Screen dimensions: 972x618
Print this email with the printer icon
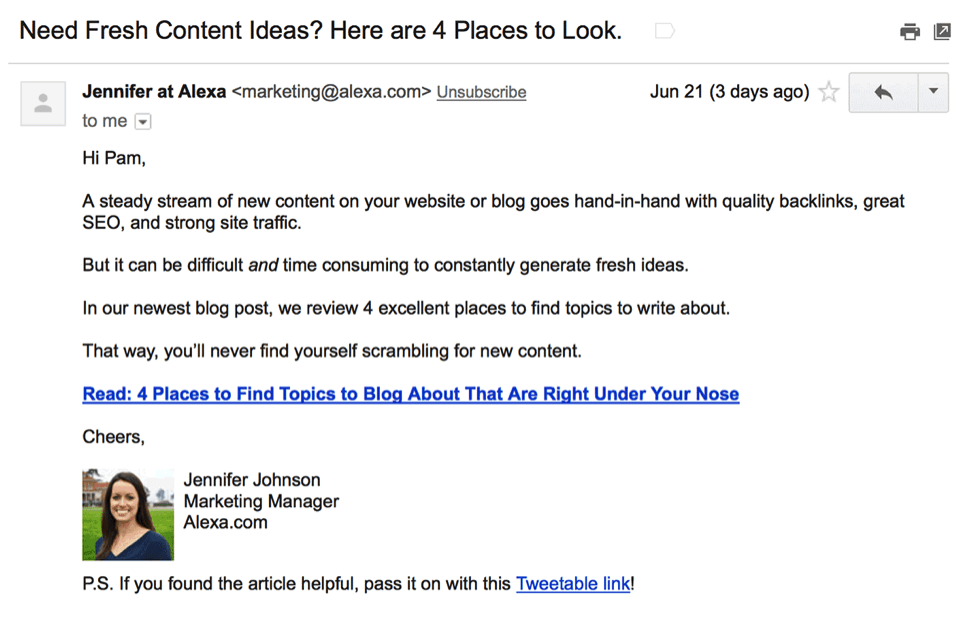pyautogui.click(x=909, y=32)
